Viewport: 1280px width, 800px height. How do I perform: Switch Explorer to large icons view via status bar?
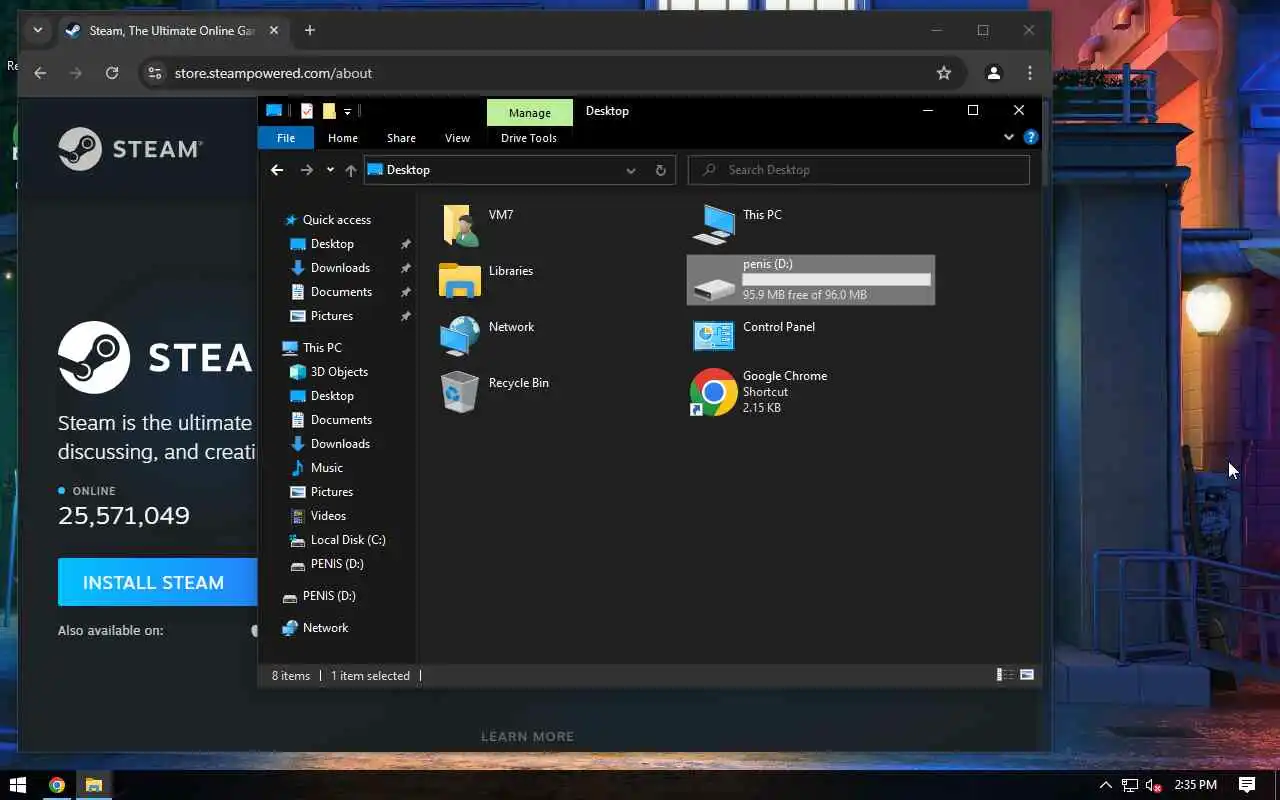pyautogui.click(x=1027, y=675)
